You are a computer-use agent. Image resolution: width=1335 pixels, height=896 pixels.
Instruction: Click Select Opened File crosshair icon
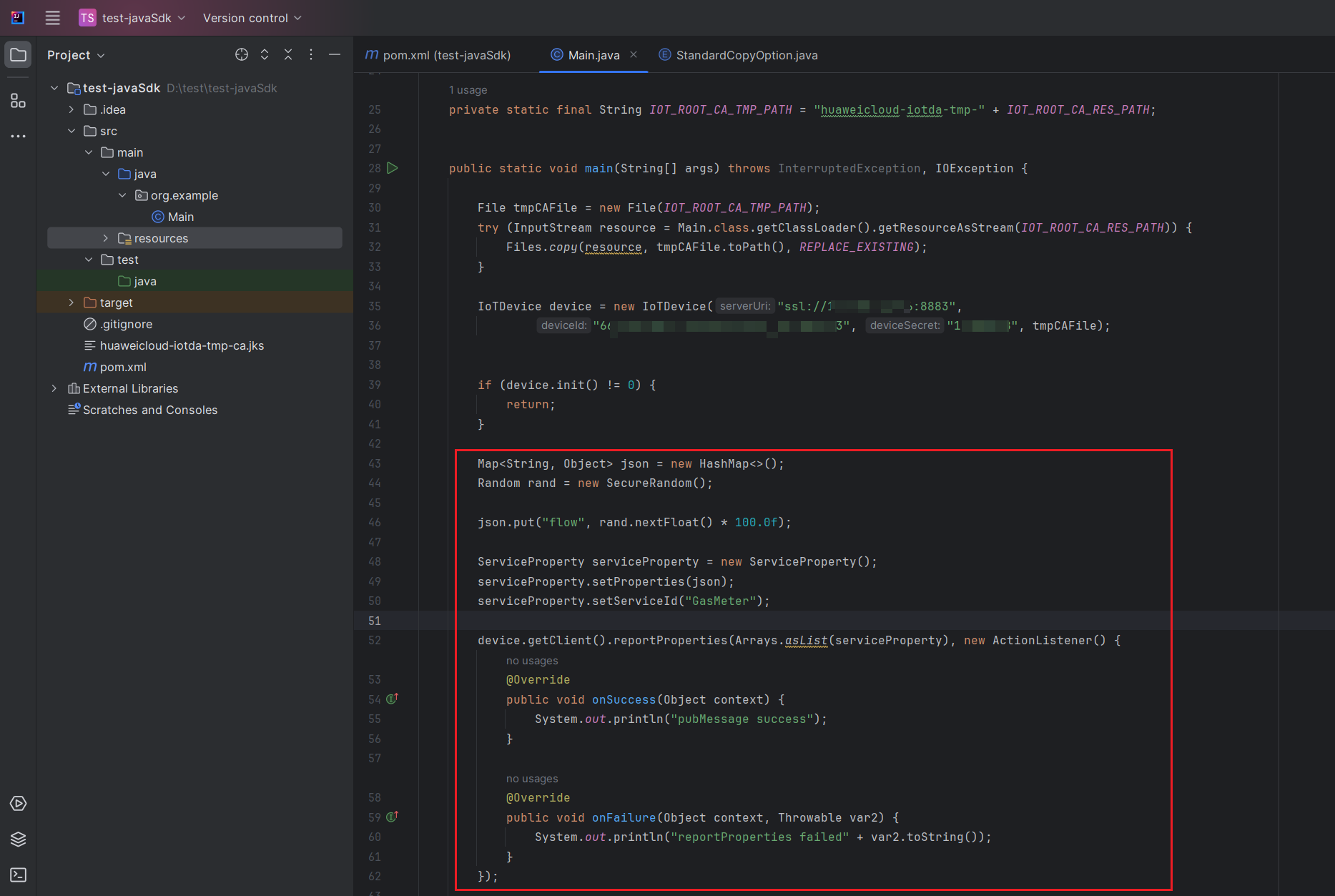[x=242, y=55]
